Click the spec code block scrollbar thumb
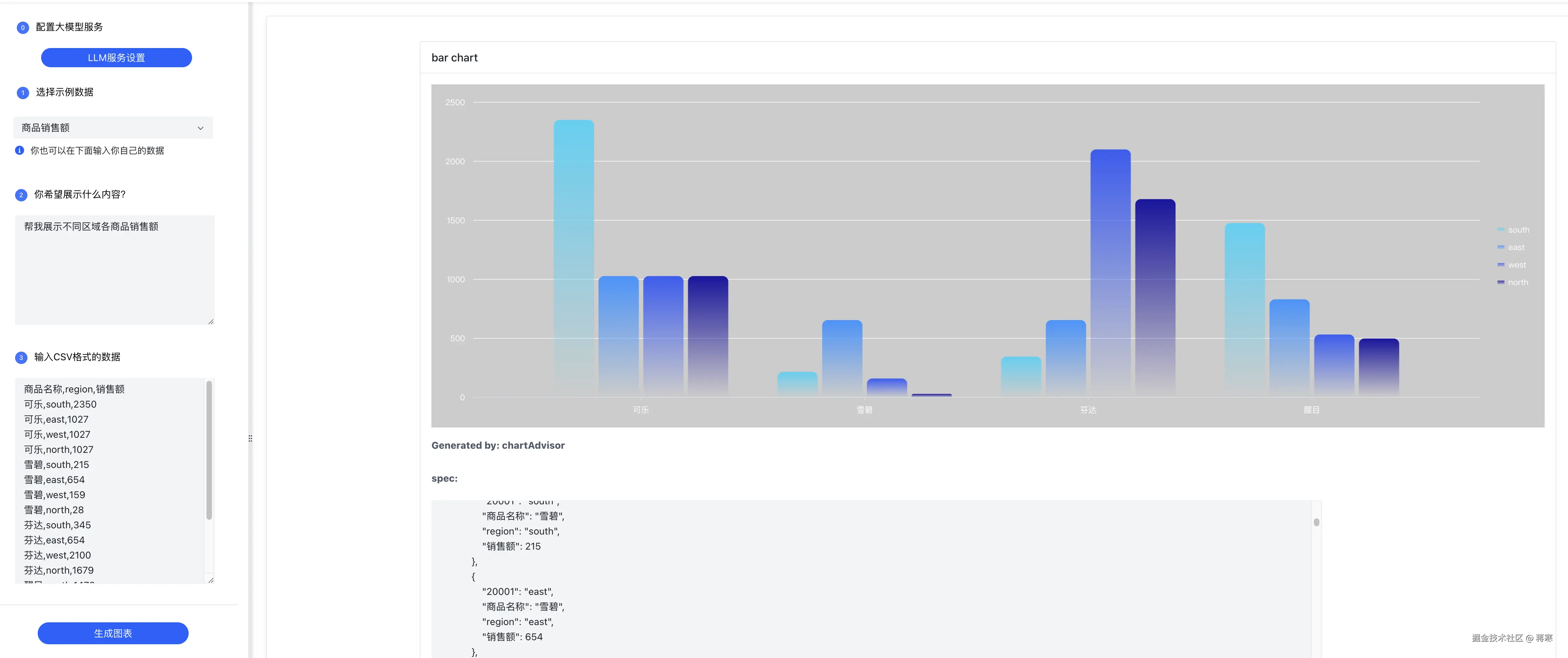The height and width of the screenshot is (658, 1568). 1316,522
